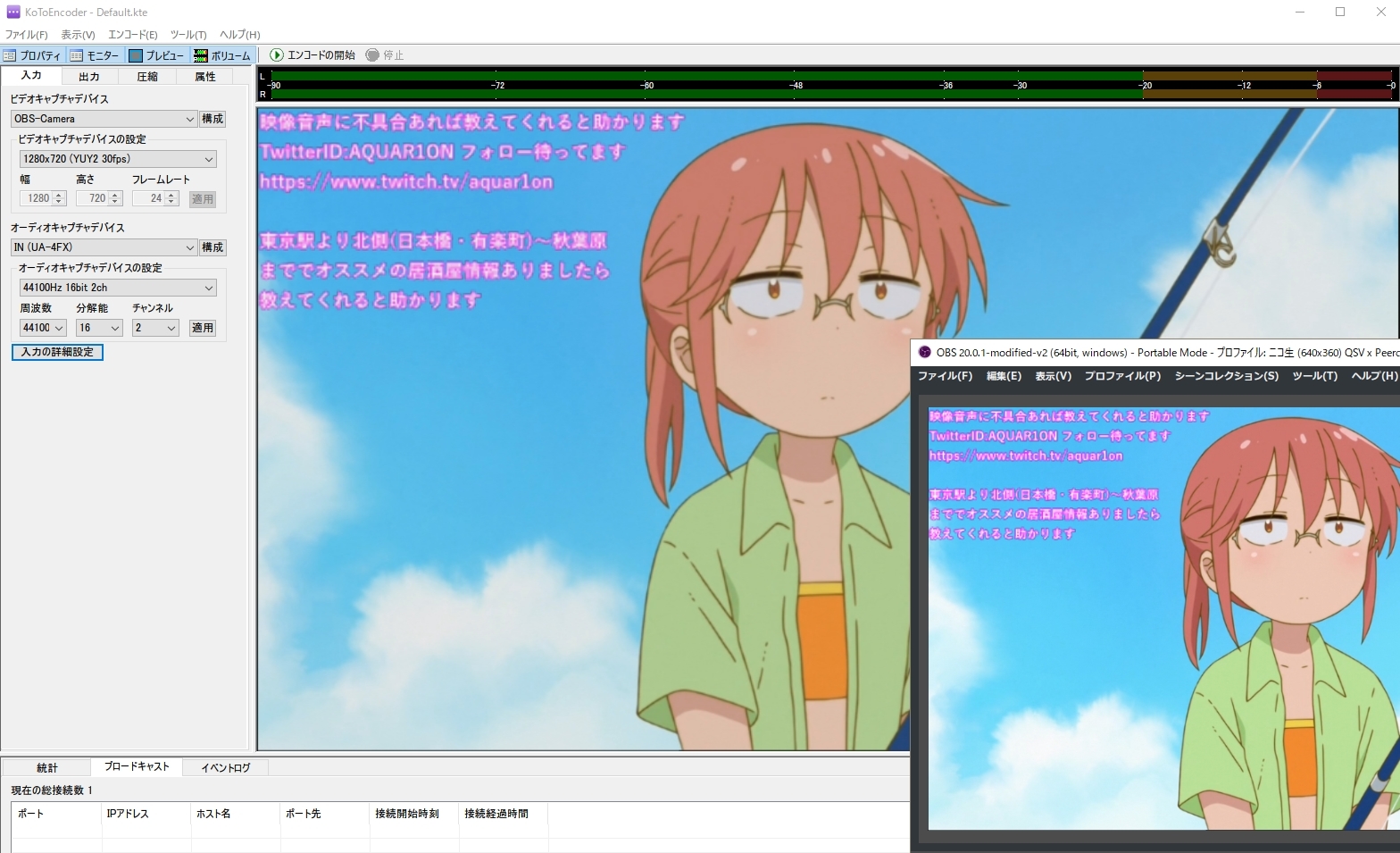This screenshot has height=853, width=1400.
Task: Click 構成 button next to IN (UA-4FX)
Action: click(x=212, y=247)
